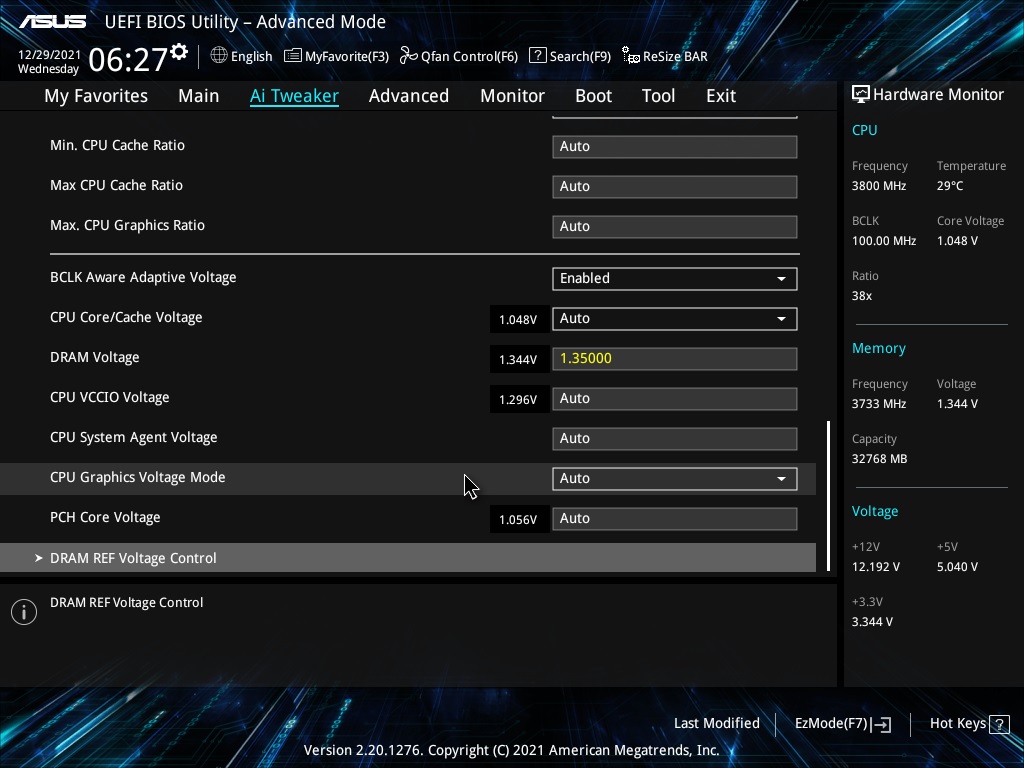Screen dimensions: 1024x768
Task: Click the 3733 MHz memory frequency value
Action: click(879, 404)
